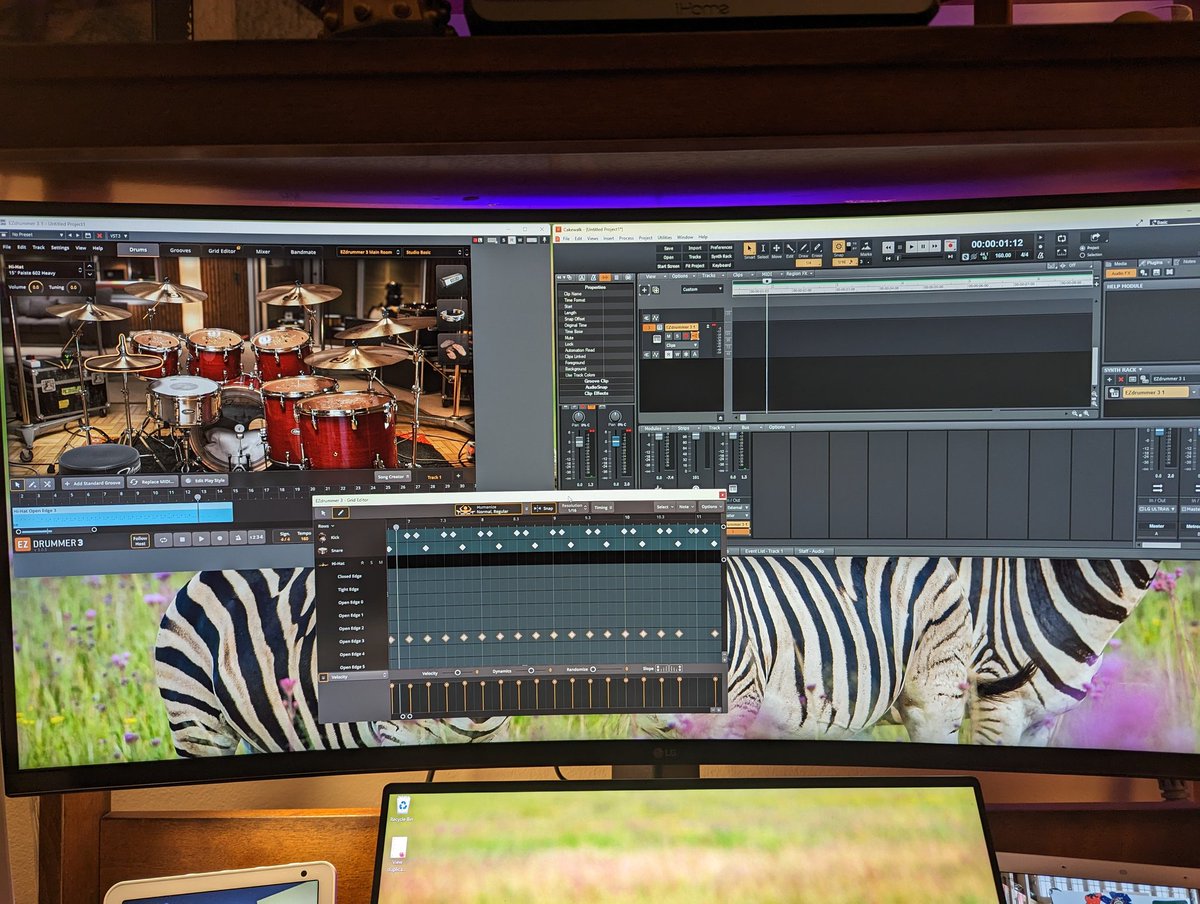
Task: Open the Studio Basic preset dropdown
Action: 434,252
